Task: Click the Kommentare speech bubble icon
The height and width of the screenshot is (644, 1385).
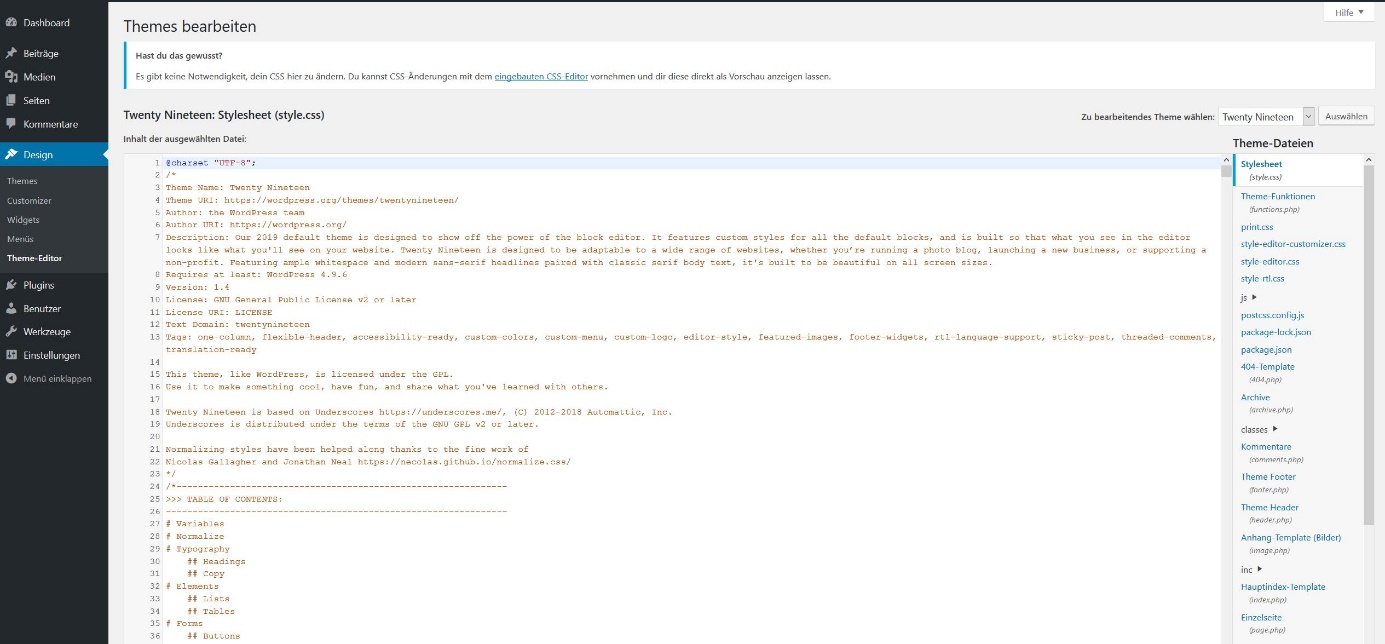Action: pyautogui.click(x=11, y=124)
